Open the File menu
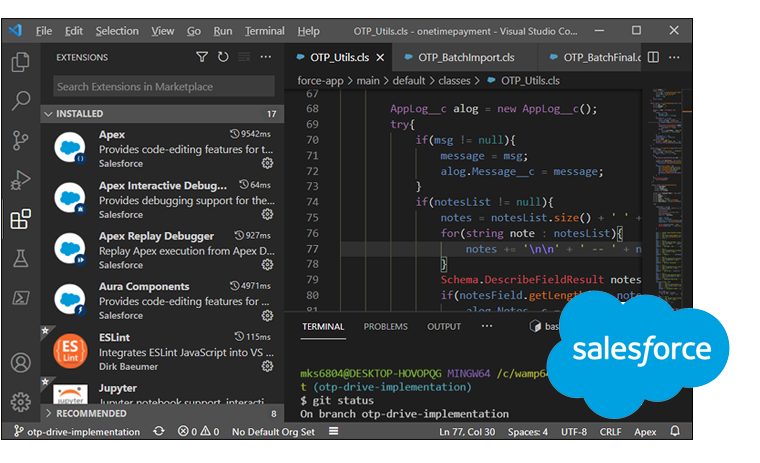This screenshot has width=760, height=463. tap(44, 31)
